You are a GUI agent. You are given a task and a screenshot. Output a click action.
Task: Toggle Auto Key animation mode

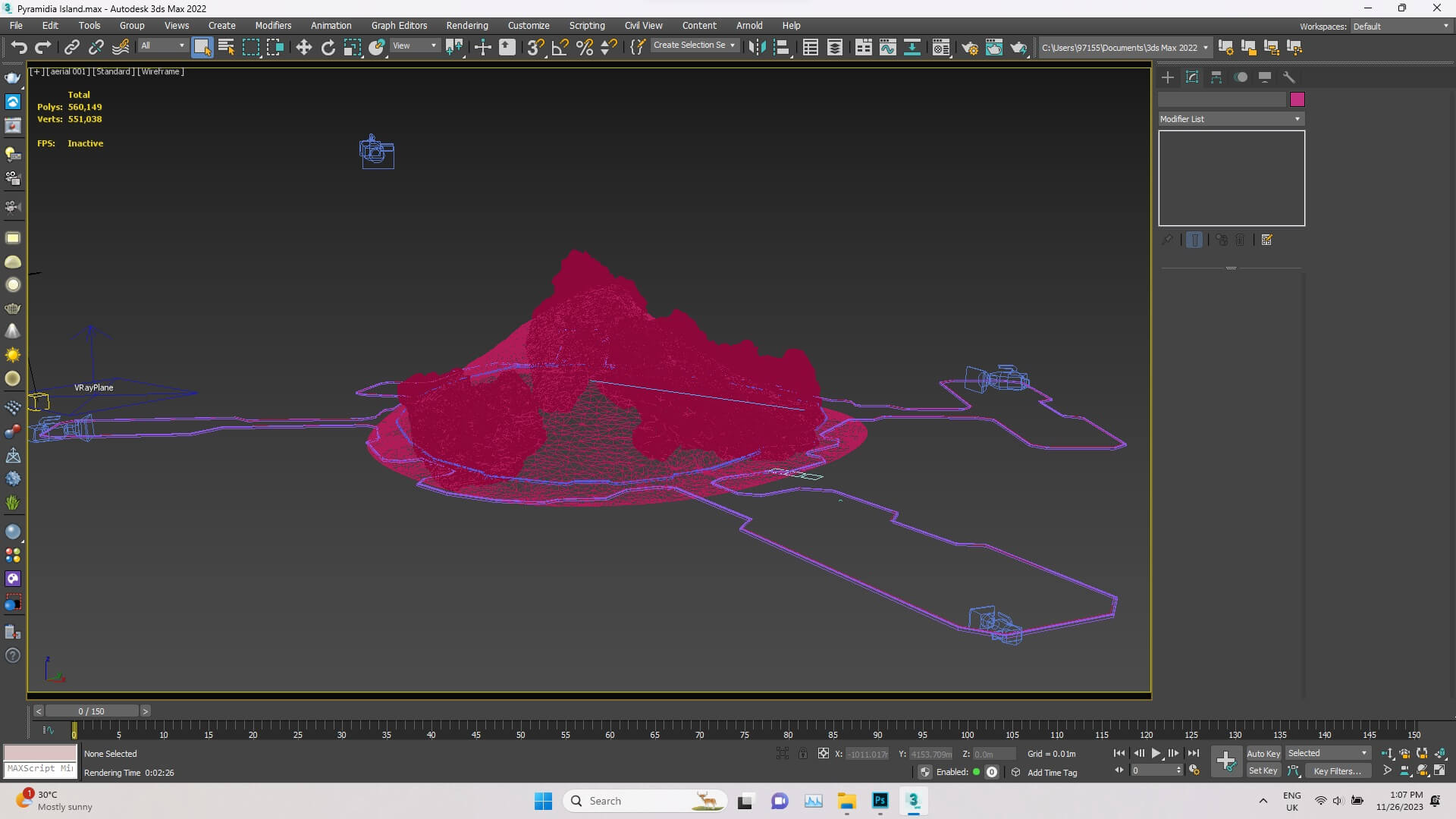tap(1263, 753)
